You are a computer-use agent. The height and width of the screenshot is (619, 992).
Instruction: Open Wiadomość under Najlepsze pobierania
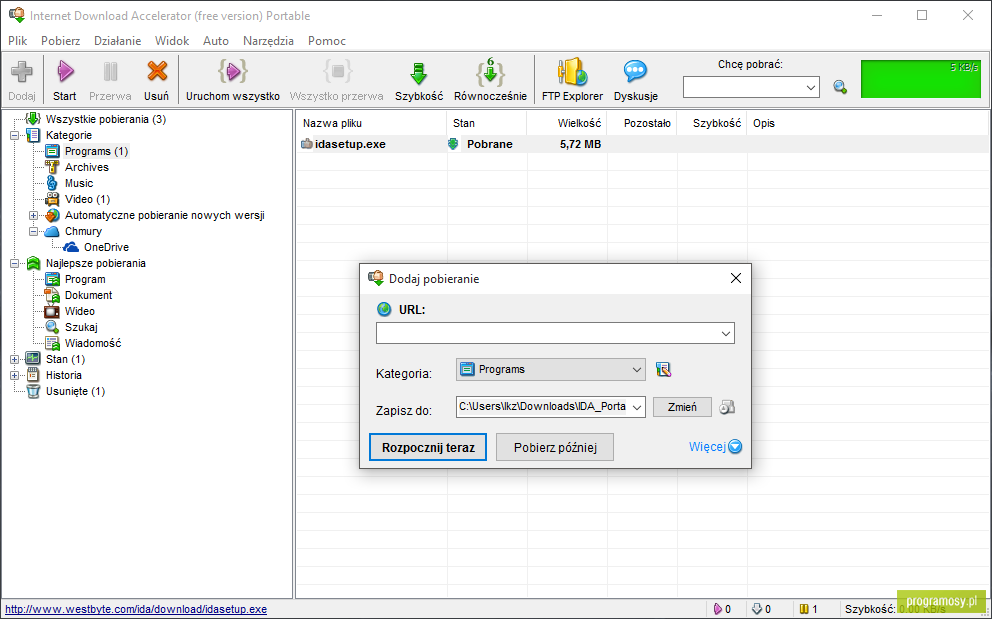(93, 343)
